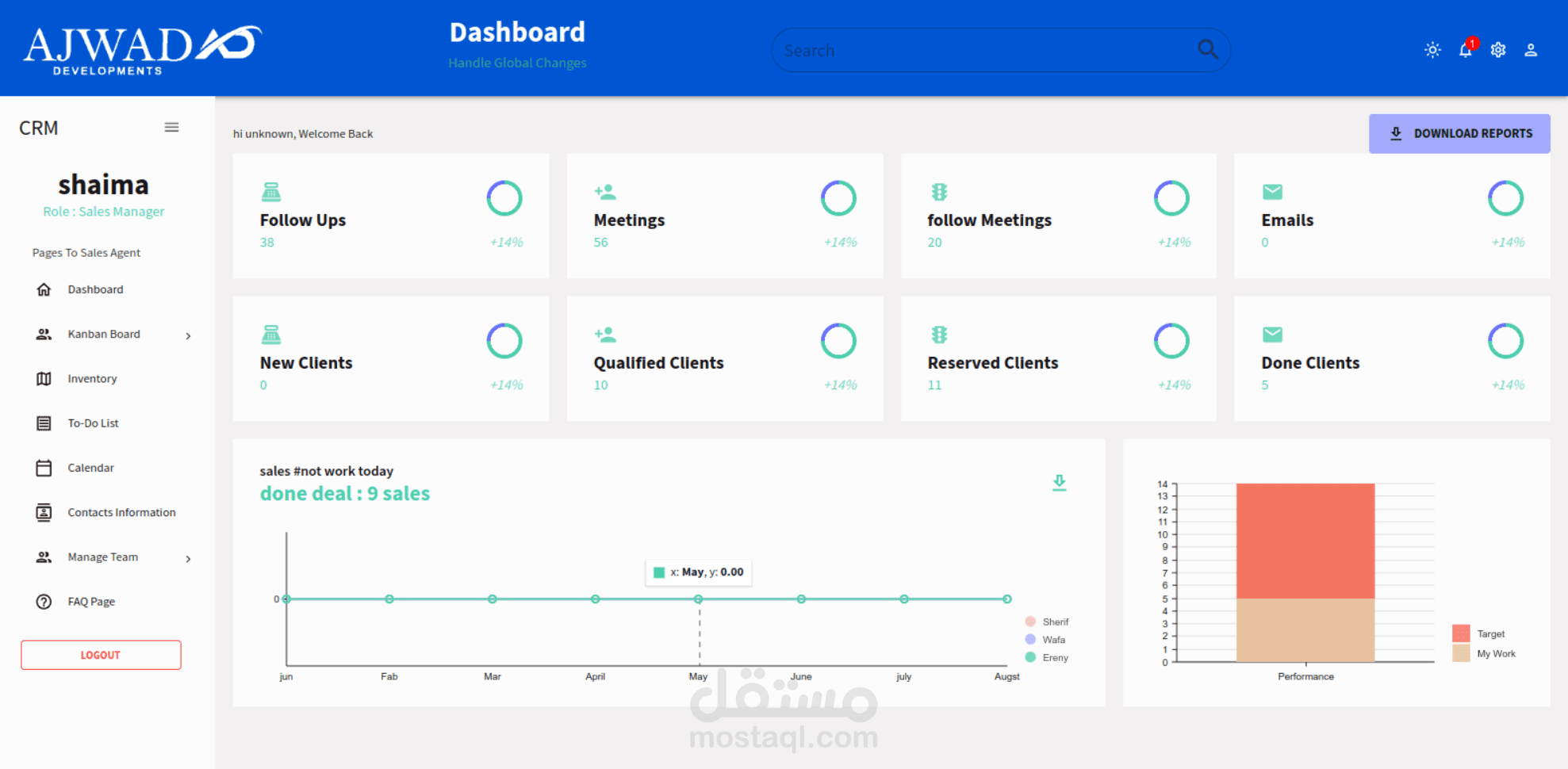Click the settings gear in the top bar
The image size is (1568, 769).
[x=1498, y=50]
